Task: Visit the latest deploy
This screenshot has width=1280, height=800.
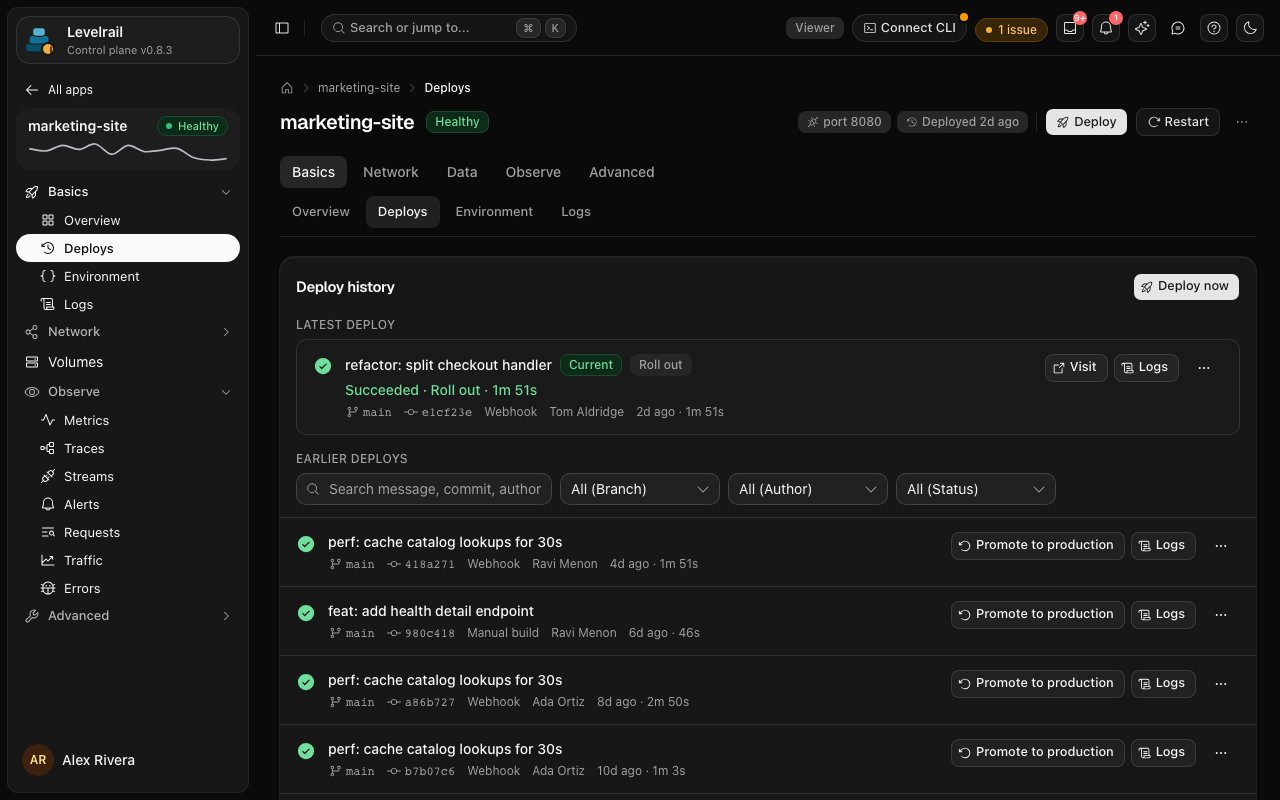Action: (1076, 367)
